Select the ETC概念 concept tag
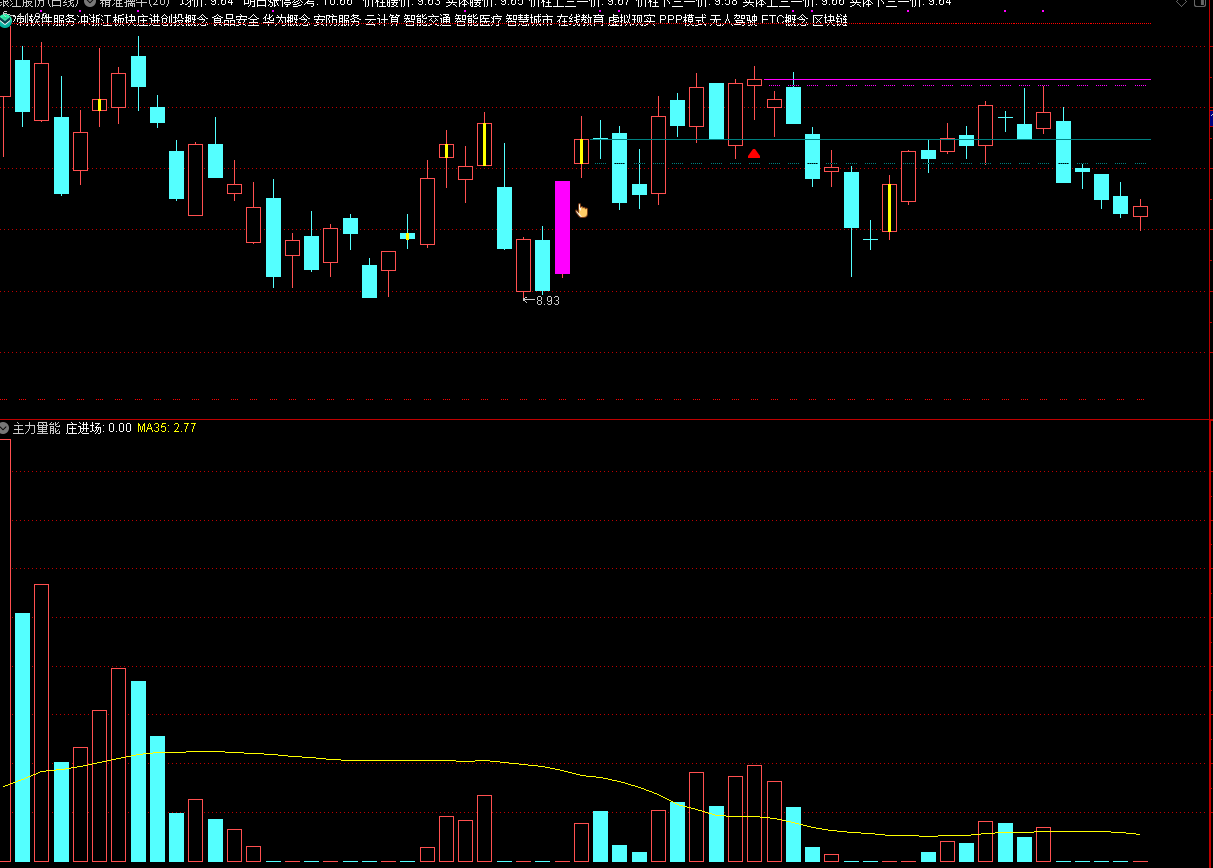Viewport: 1213px width, 868px height. (784, 20)
